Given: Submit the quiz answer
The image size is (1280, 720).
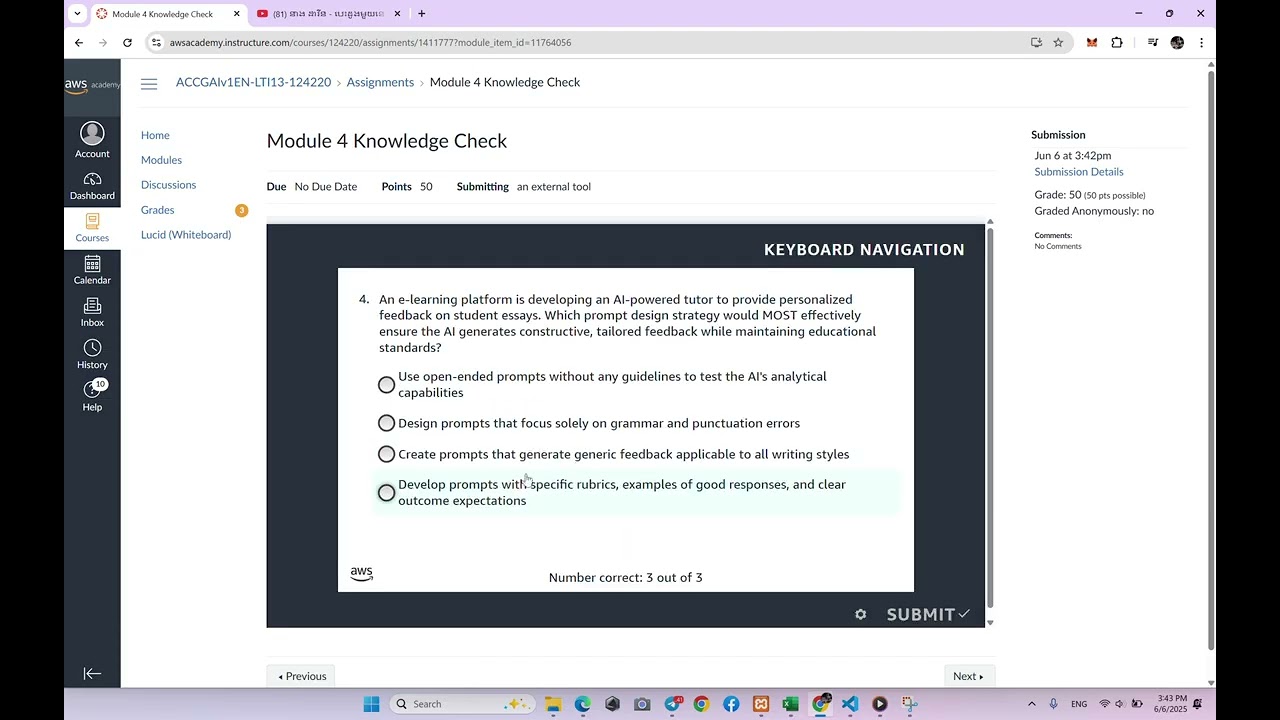Looking at the screenshot, I should (927, 615).
